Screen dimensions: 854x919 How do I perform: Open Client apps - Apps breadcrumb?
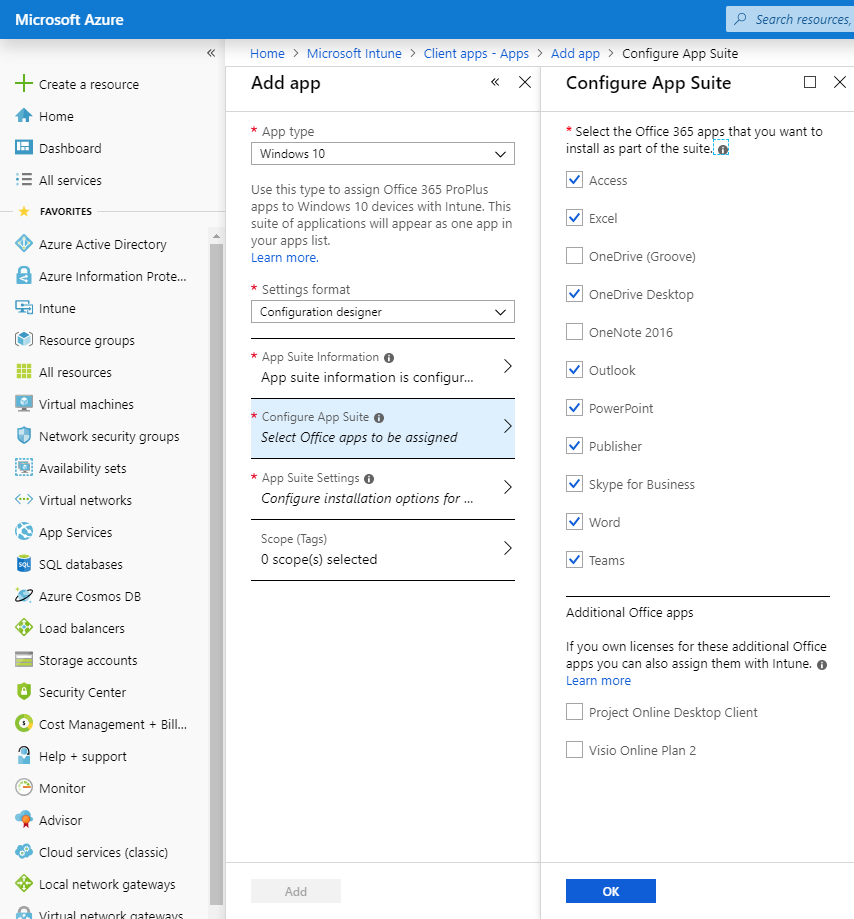[x=476, y=53]
